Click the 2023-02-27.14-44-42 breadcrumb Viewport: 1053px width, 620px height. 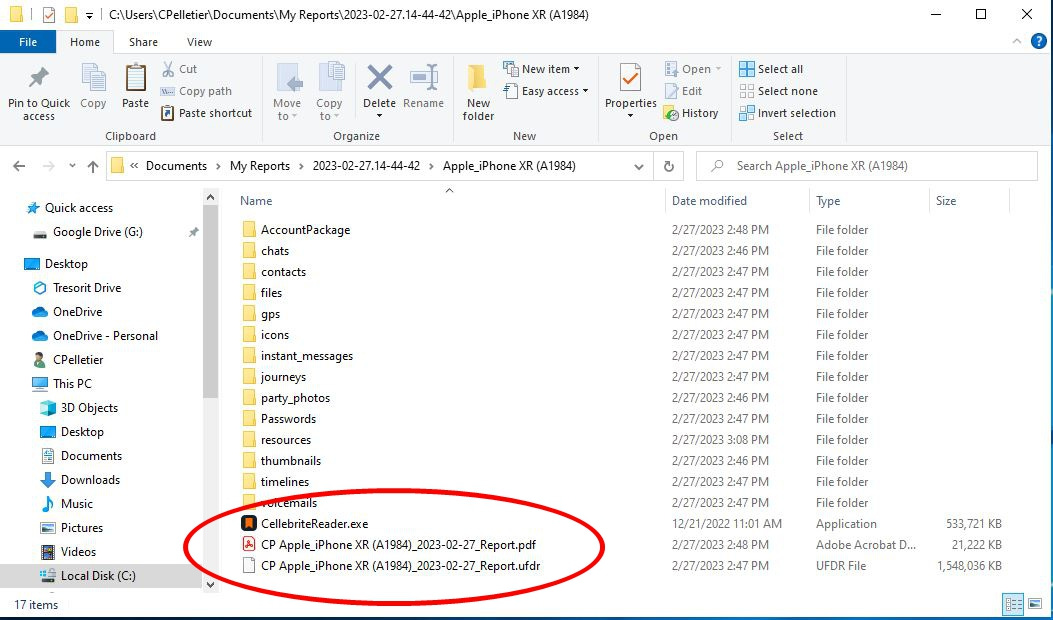pyautogui.click(x=366, y=166)
